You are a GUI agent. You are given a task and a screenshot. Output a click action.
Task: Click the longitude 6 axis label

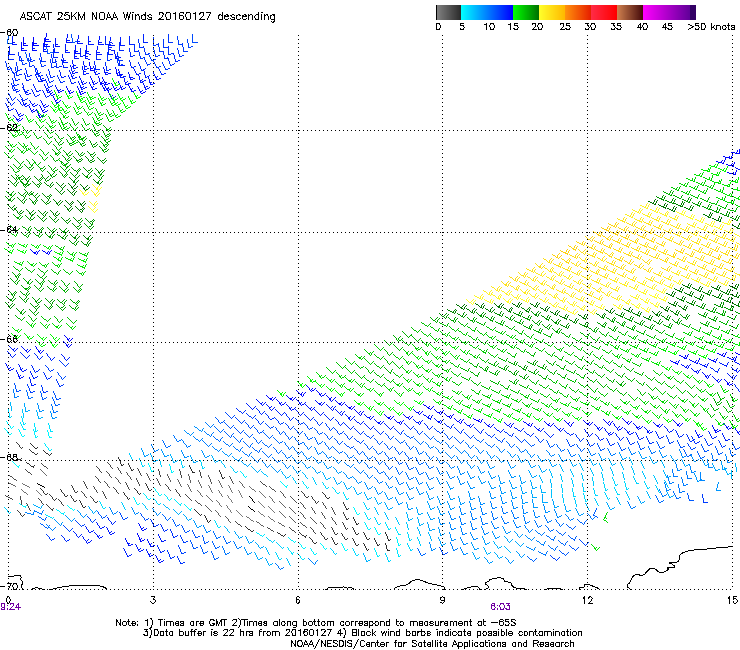click(x=298, y=600)
